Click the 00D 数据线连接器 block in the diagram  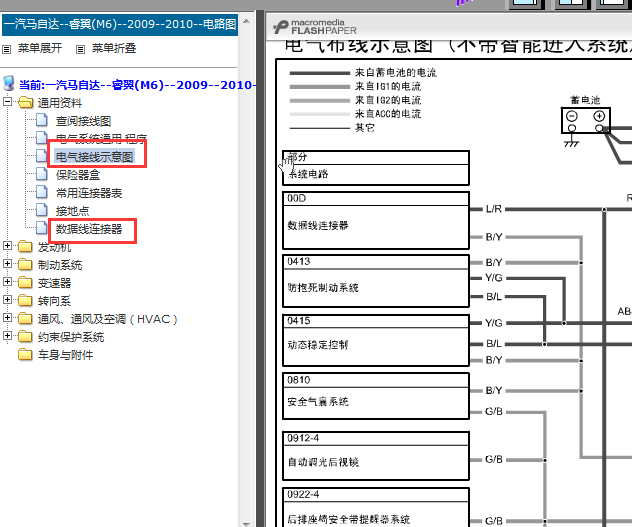[x=376, y=221]
